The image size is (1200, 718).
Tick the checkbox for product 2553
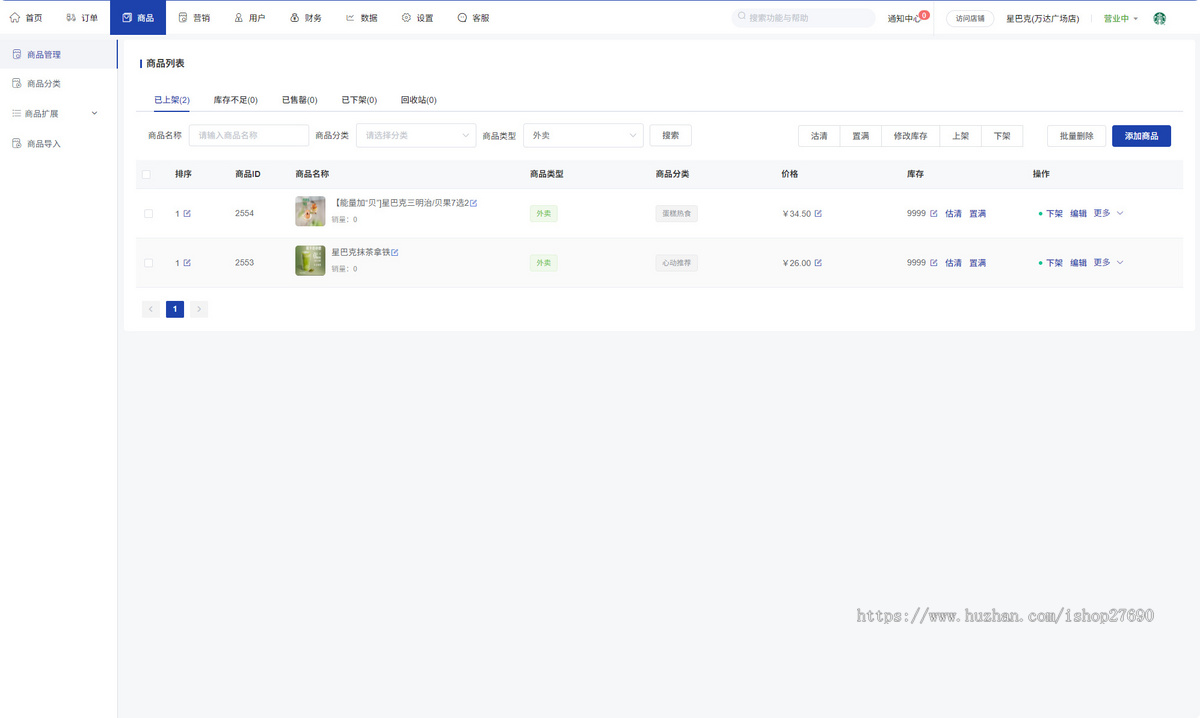click(x=149, y=263)
